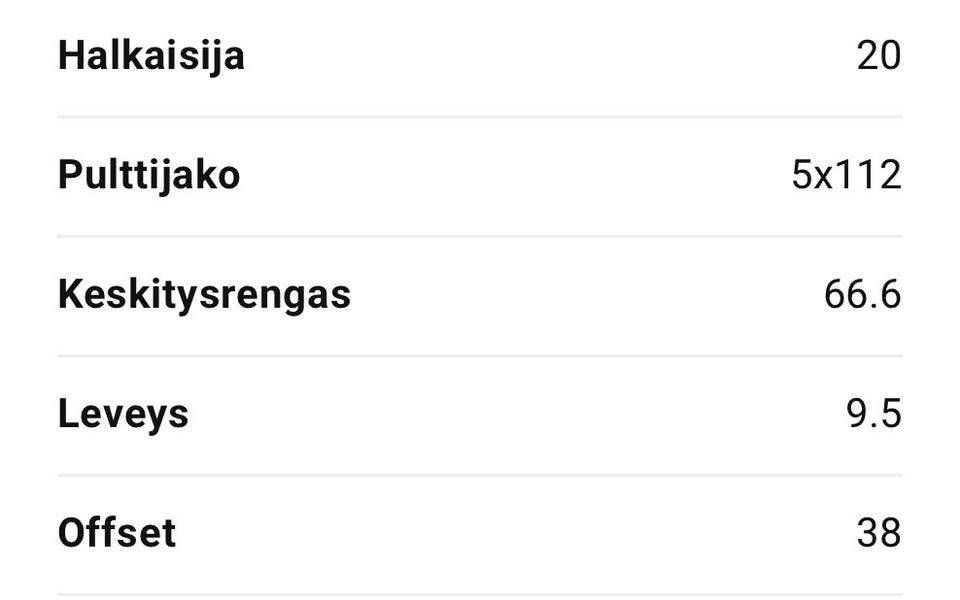Click divider line below Offset row
This screenshot has height=600, width=960.
480,595
